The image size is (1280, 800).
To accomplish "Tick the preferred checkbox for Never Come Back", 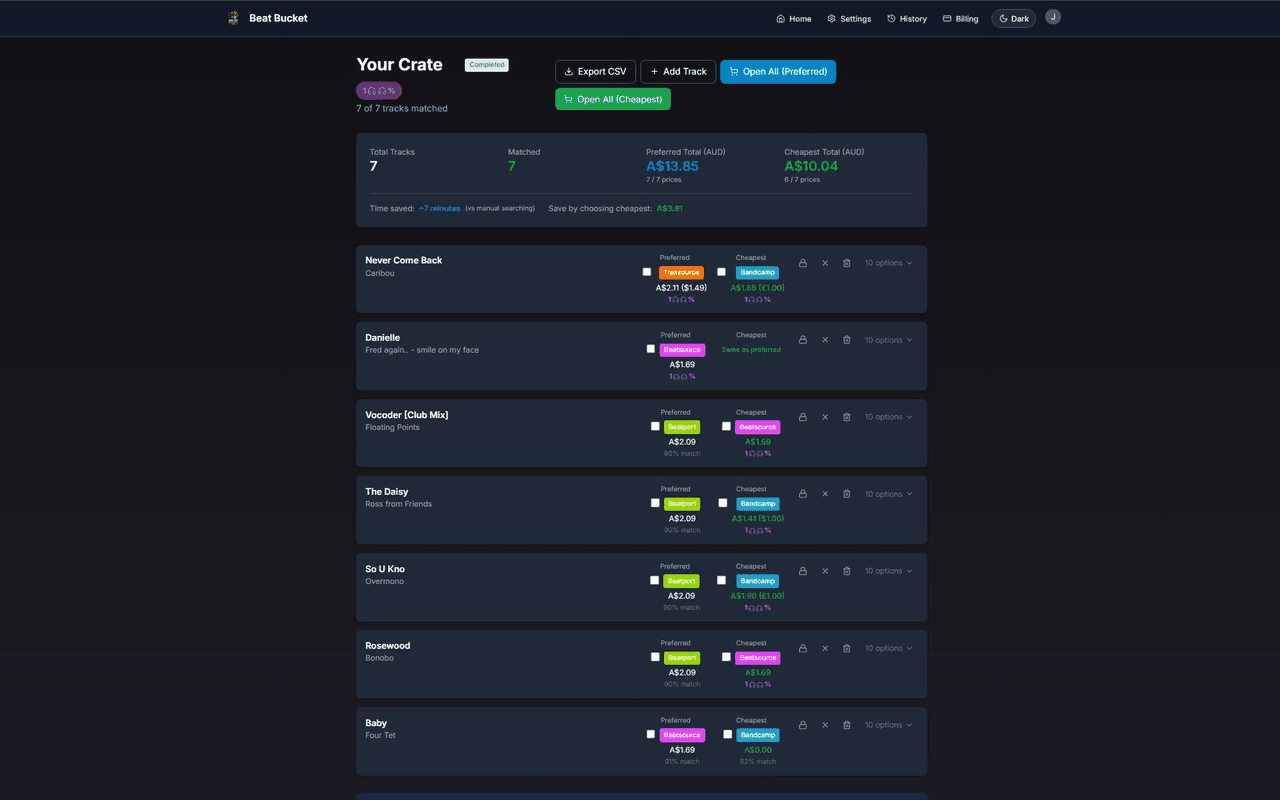I will pyautogui.click(x=647, y=272).
